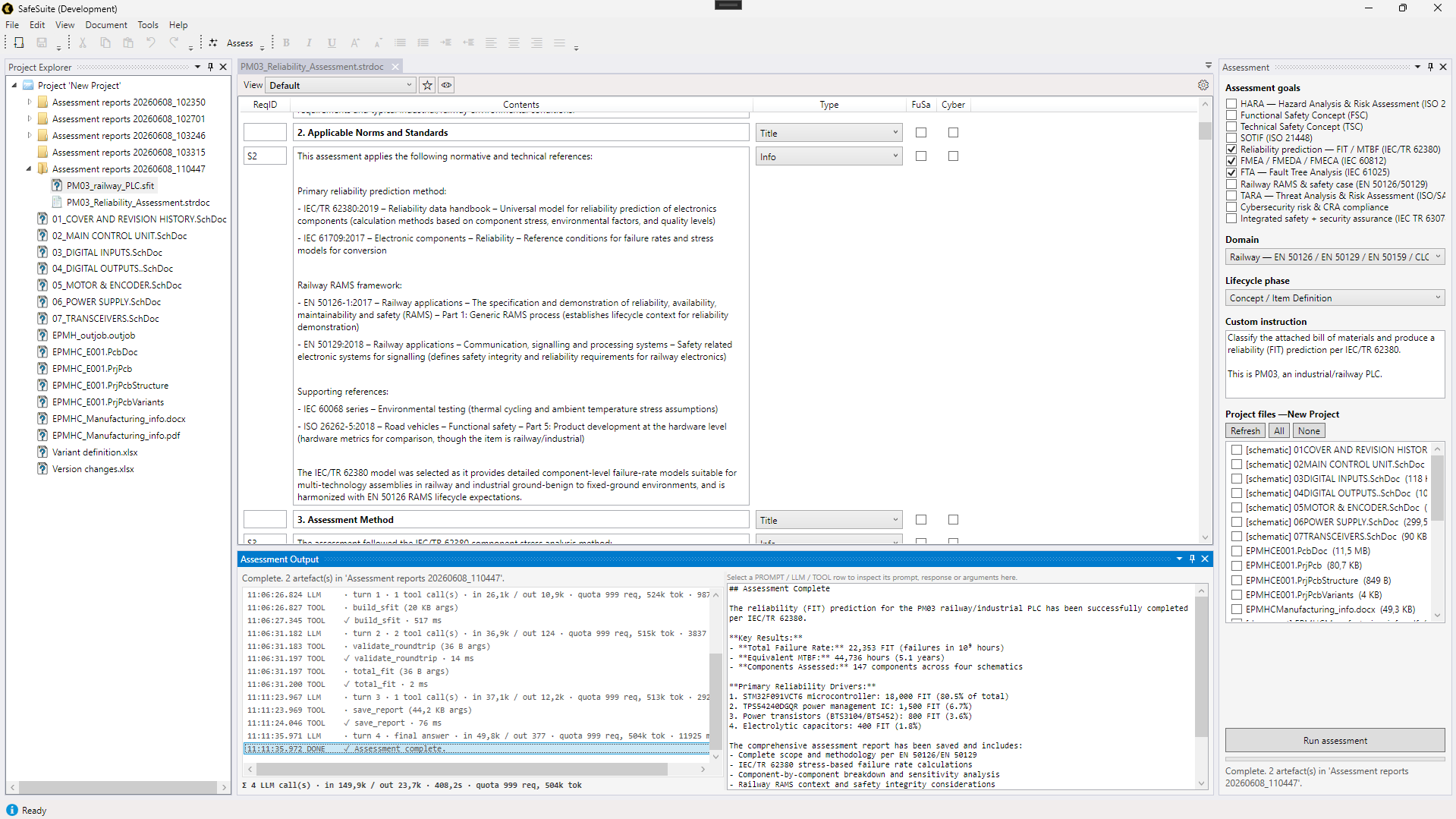
Task: Open the View Default dropdown
Action: click(x=341, y=85)
